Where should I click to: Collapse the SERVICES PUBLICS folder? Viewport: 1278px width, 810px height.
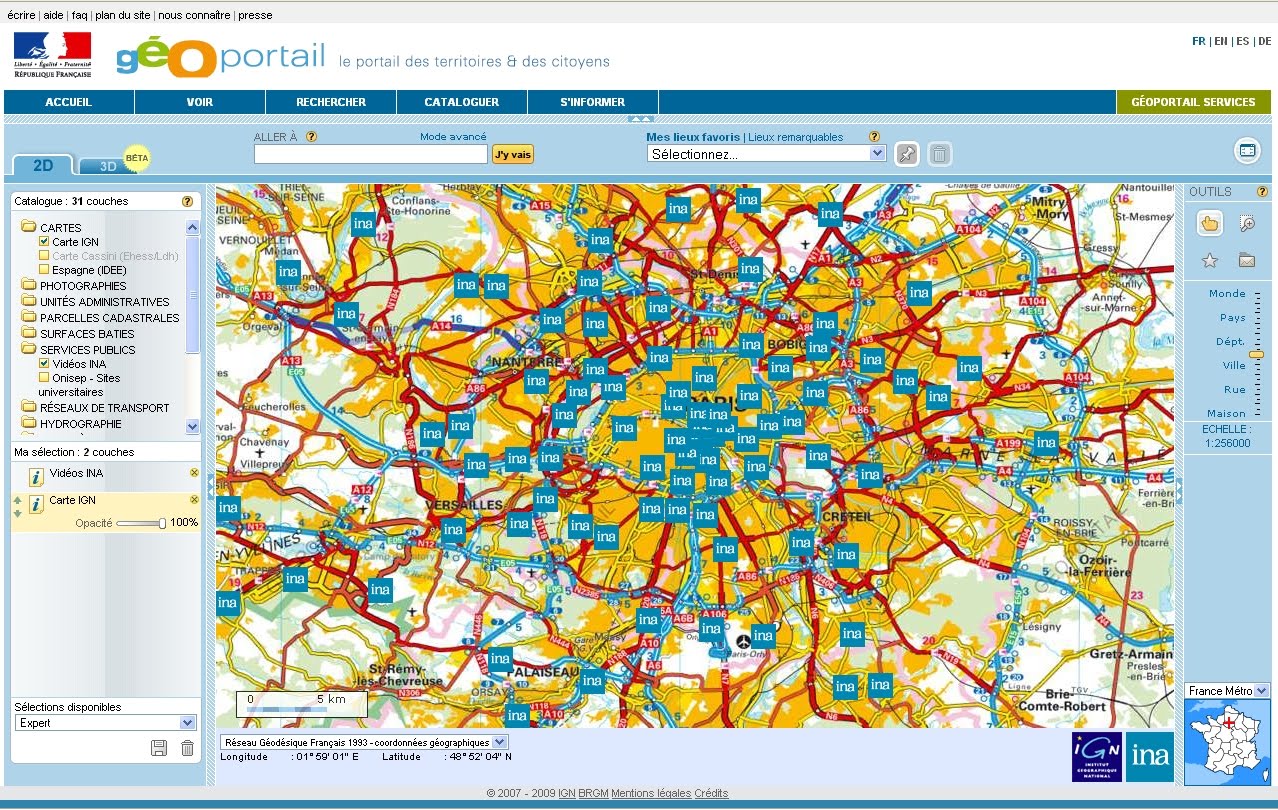[29, 350]
